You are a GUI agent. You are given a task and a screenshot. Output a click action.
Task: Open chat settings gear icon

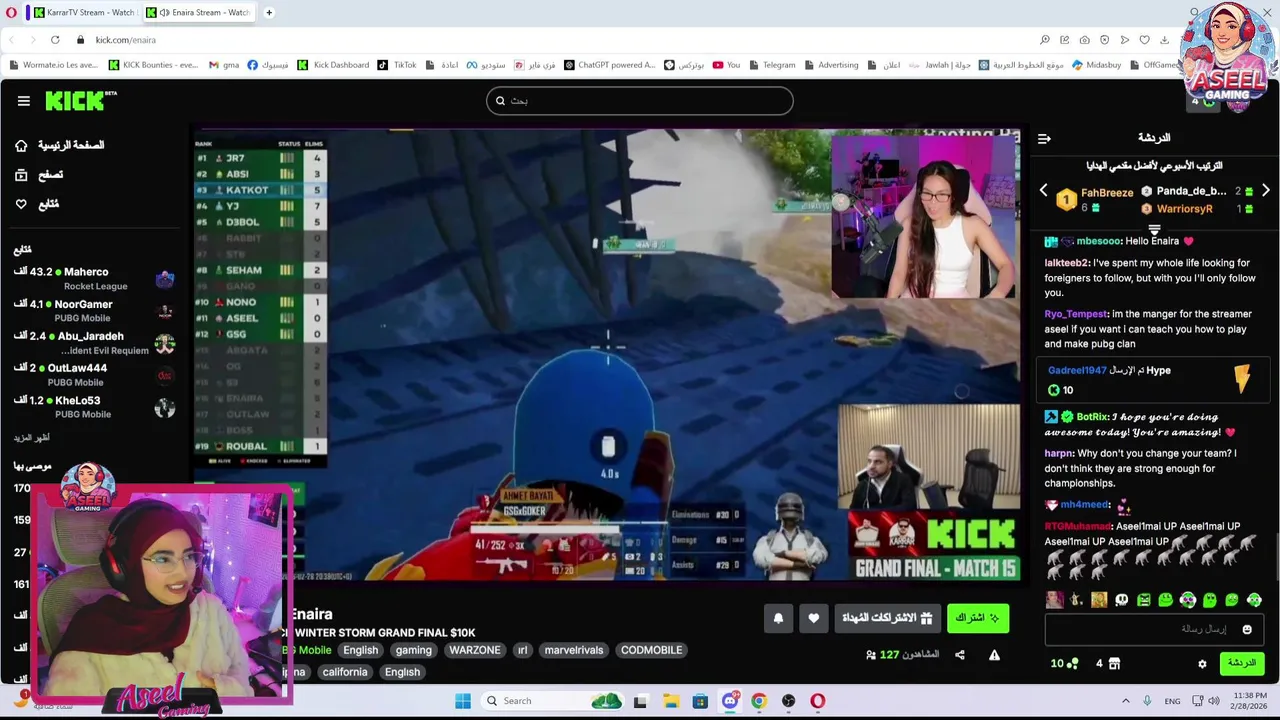coord(1202,663)
